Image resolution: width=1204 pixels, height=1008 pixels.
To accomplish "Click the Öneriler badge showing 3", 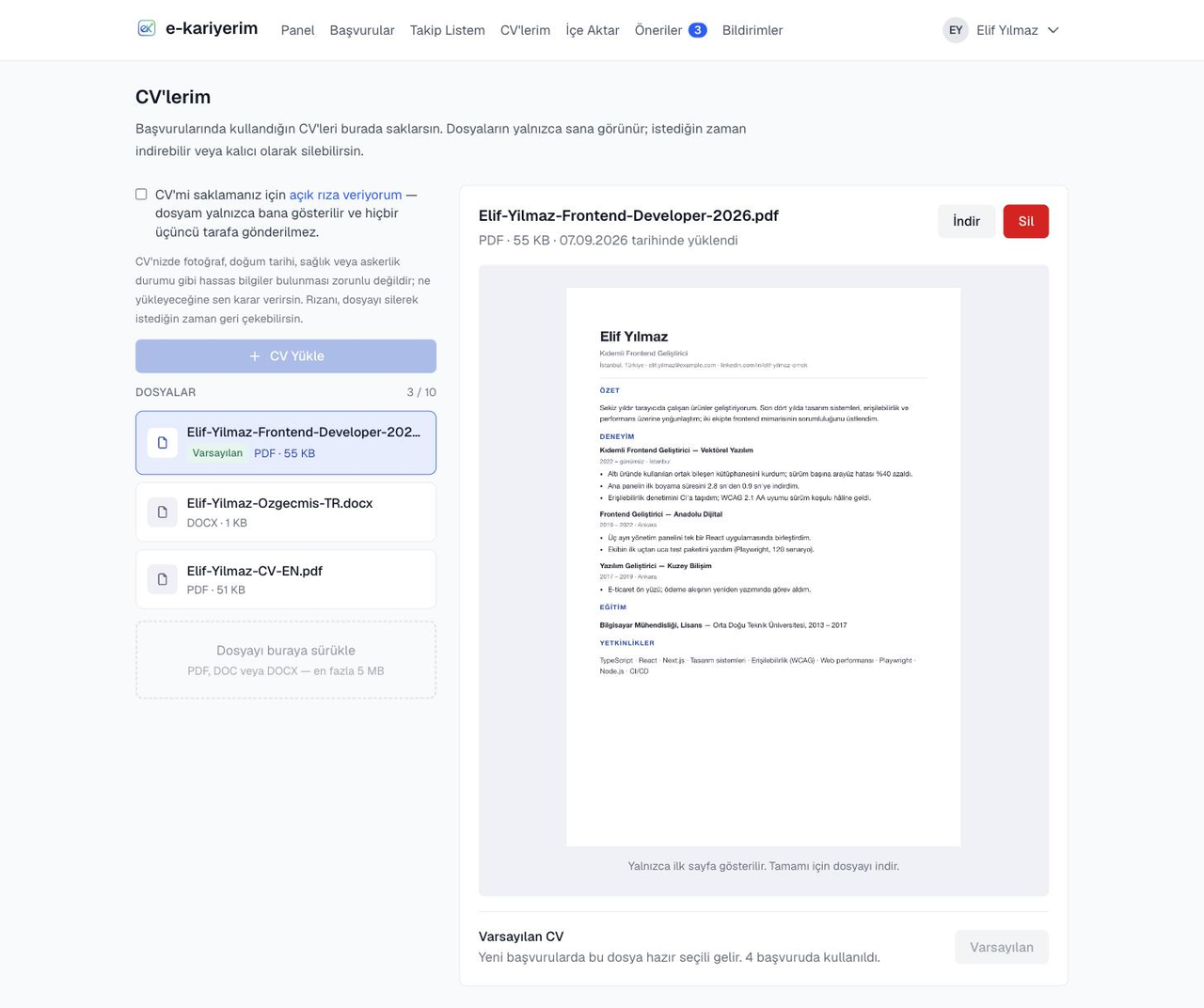I will click(698, 30).
